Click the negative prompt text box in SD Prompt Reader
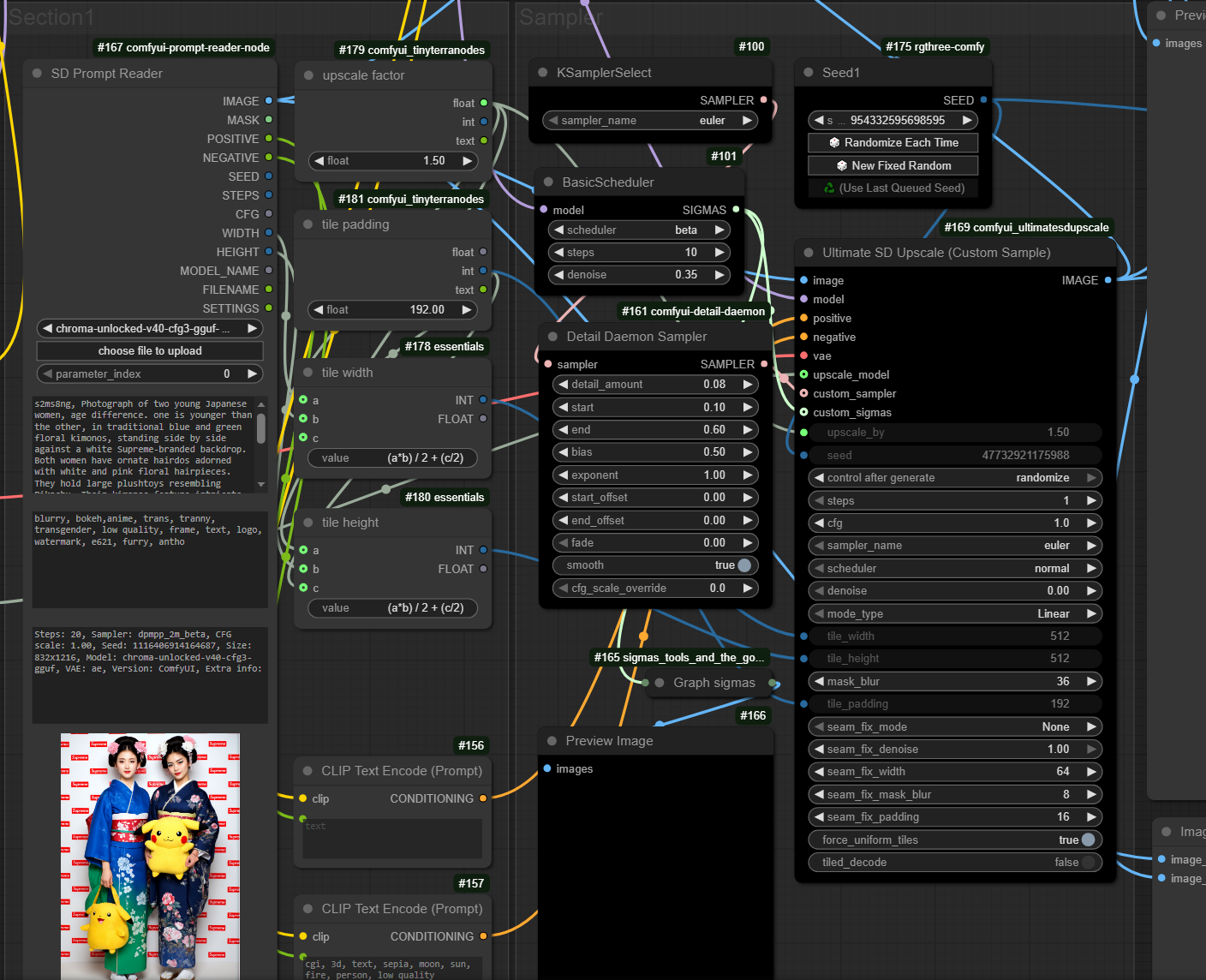Viewport: 1206px width, 980px height. click(150, 559)
